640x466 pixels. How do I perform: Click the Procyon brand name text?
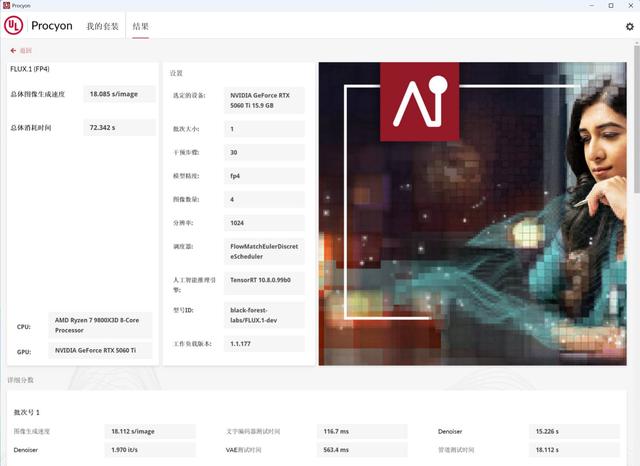click(x=52, y=26)
